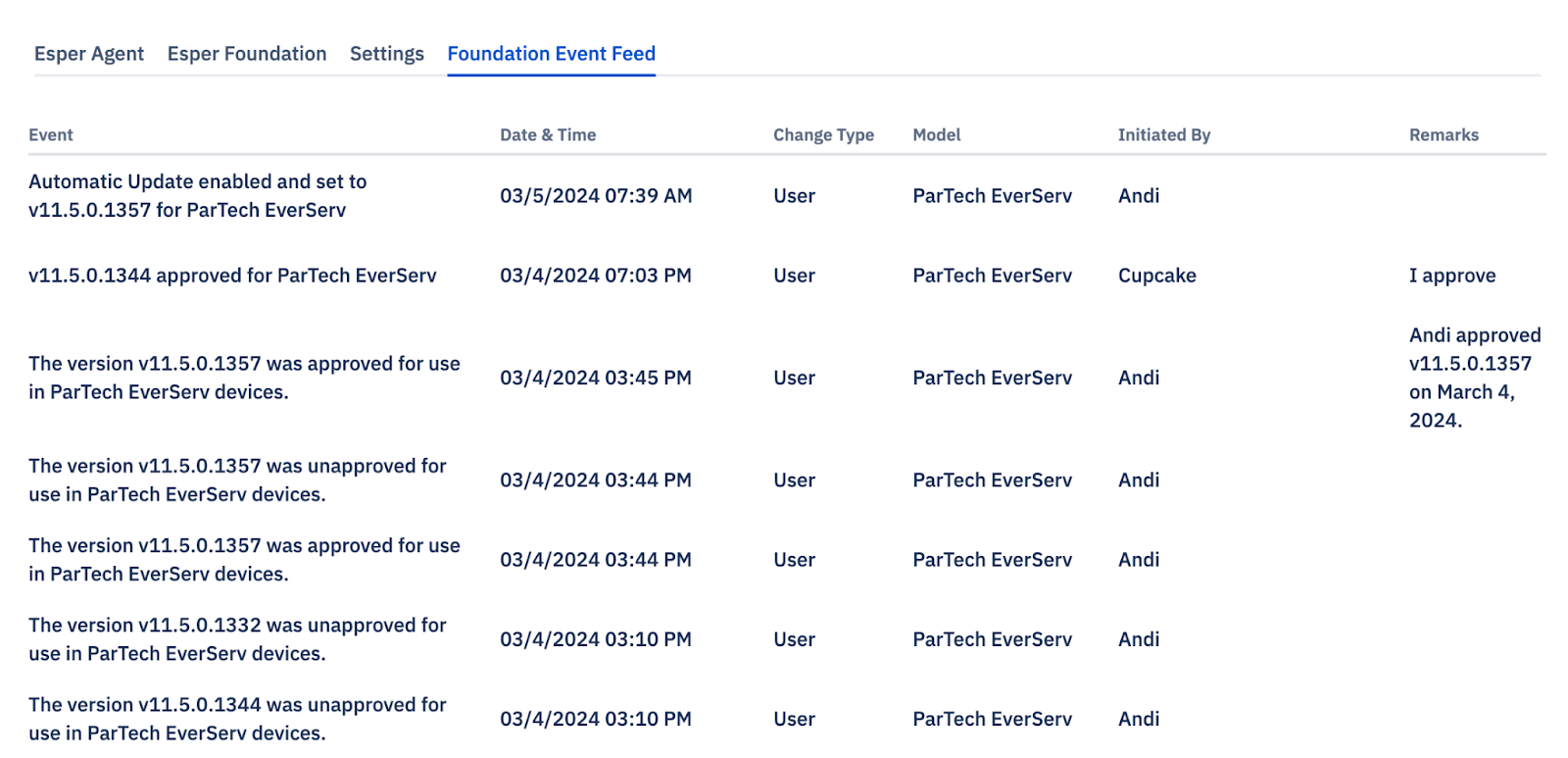
Task: Click the Date & Time column header
Action: [548, 135]
